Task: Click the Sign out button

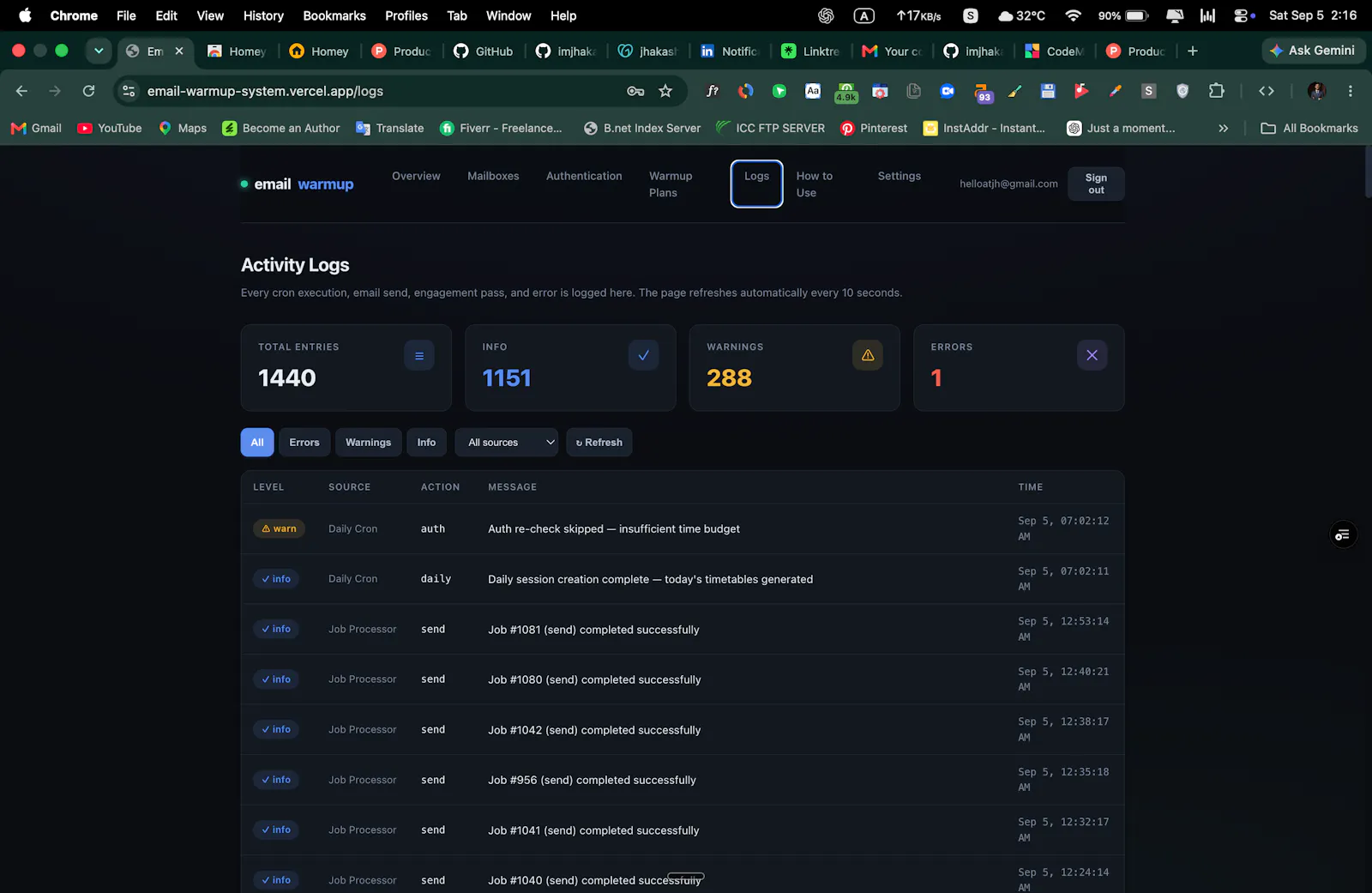Action: tap(1096, 184)
